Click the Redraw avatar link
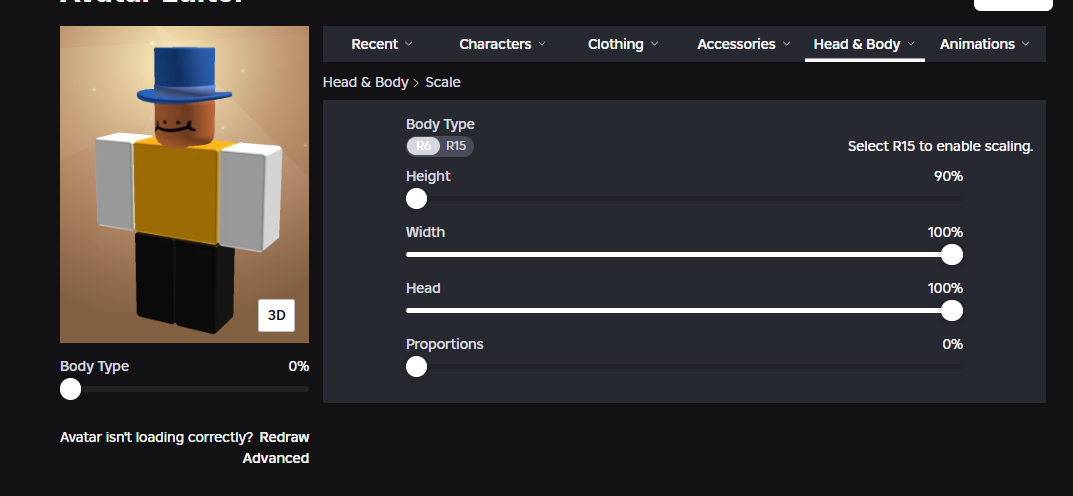The height and width of the screenshot is (496, 1073). [x=284, y=437]
